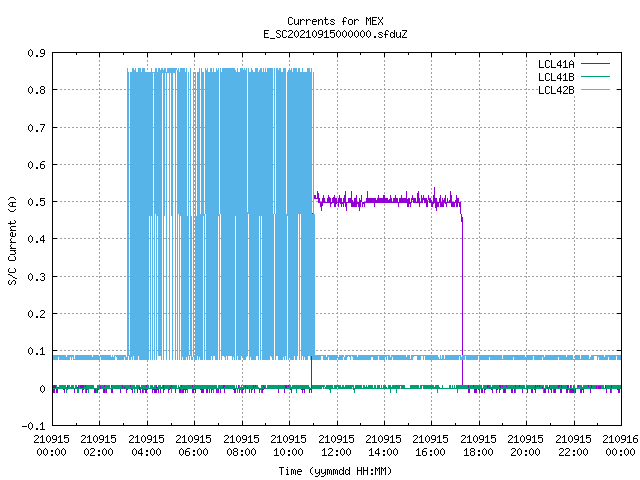Click the 210915 02:00 time tick label

[x=98, y=446]
